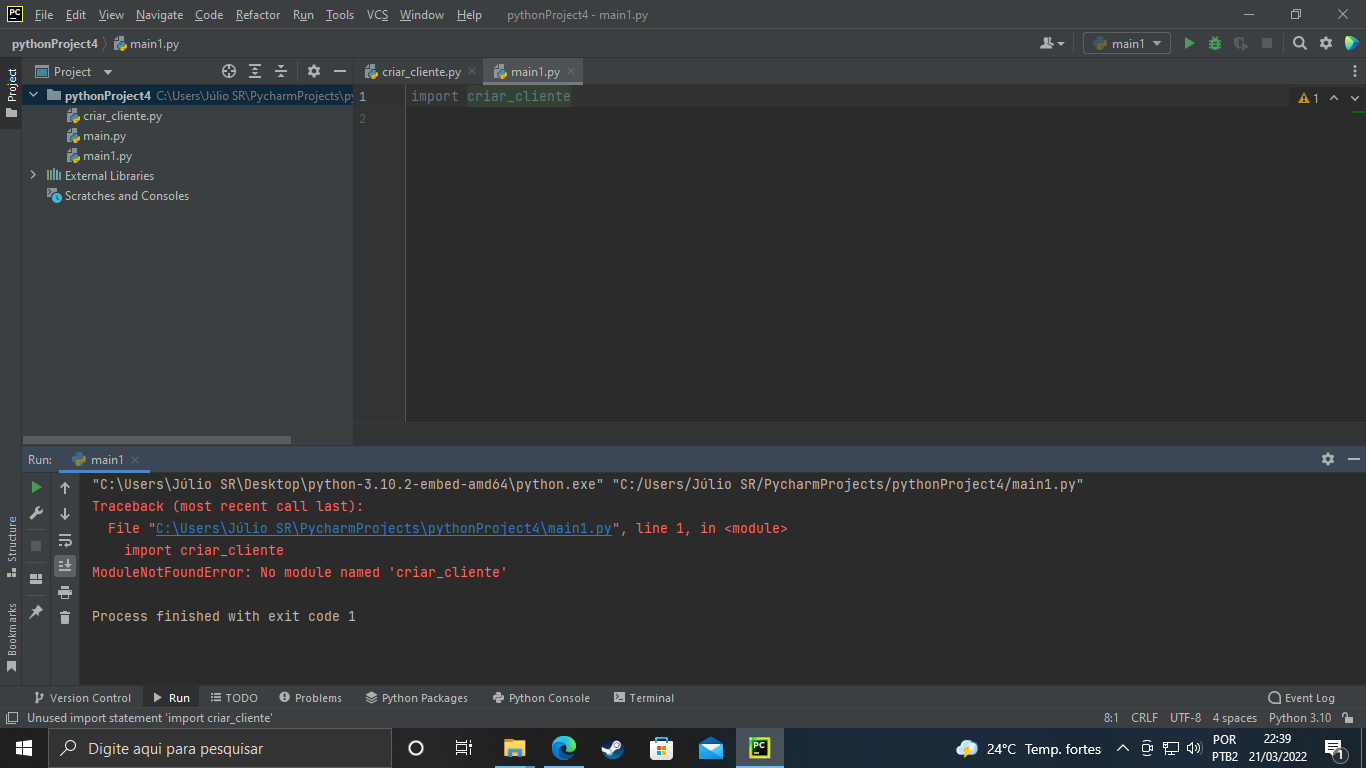
Task: Open the Python 3.10 interpreter selector
Action: click(x=1300, y=718)
